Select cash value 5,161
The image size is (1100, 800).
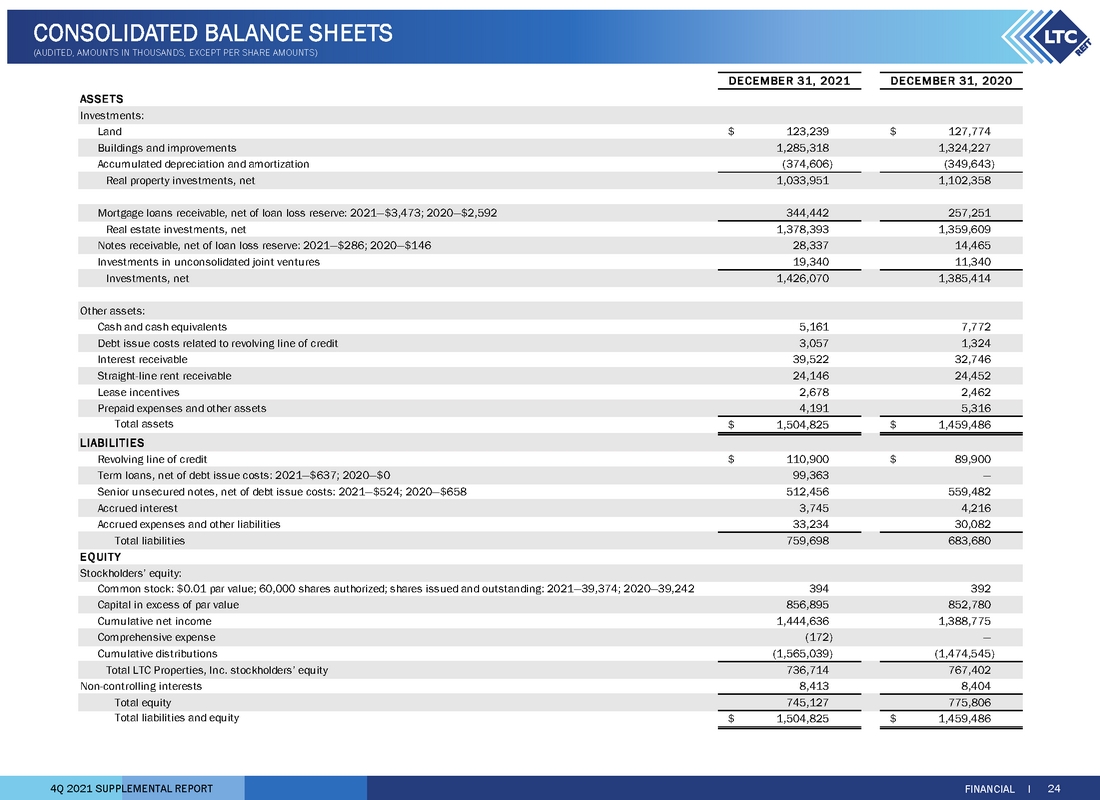[814, 327]
